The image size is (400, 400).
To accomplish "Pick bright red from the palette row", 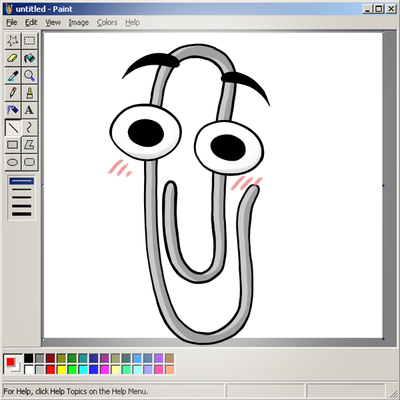I will (51, 369).
